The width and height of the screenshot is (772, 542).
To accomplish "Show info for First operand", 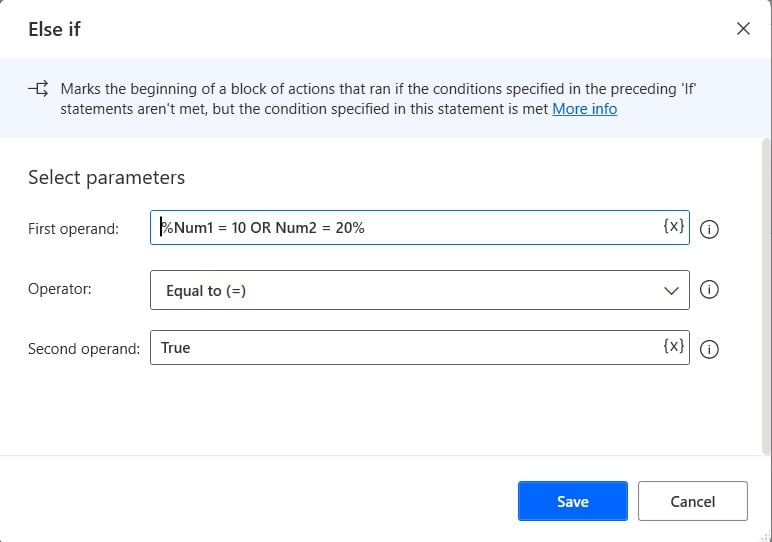I will pyautogui.click(x=709, y=229).
